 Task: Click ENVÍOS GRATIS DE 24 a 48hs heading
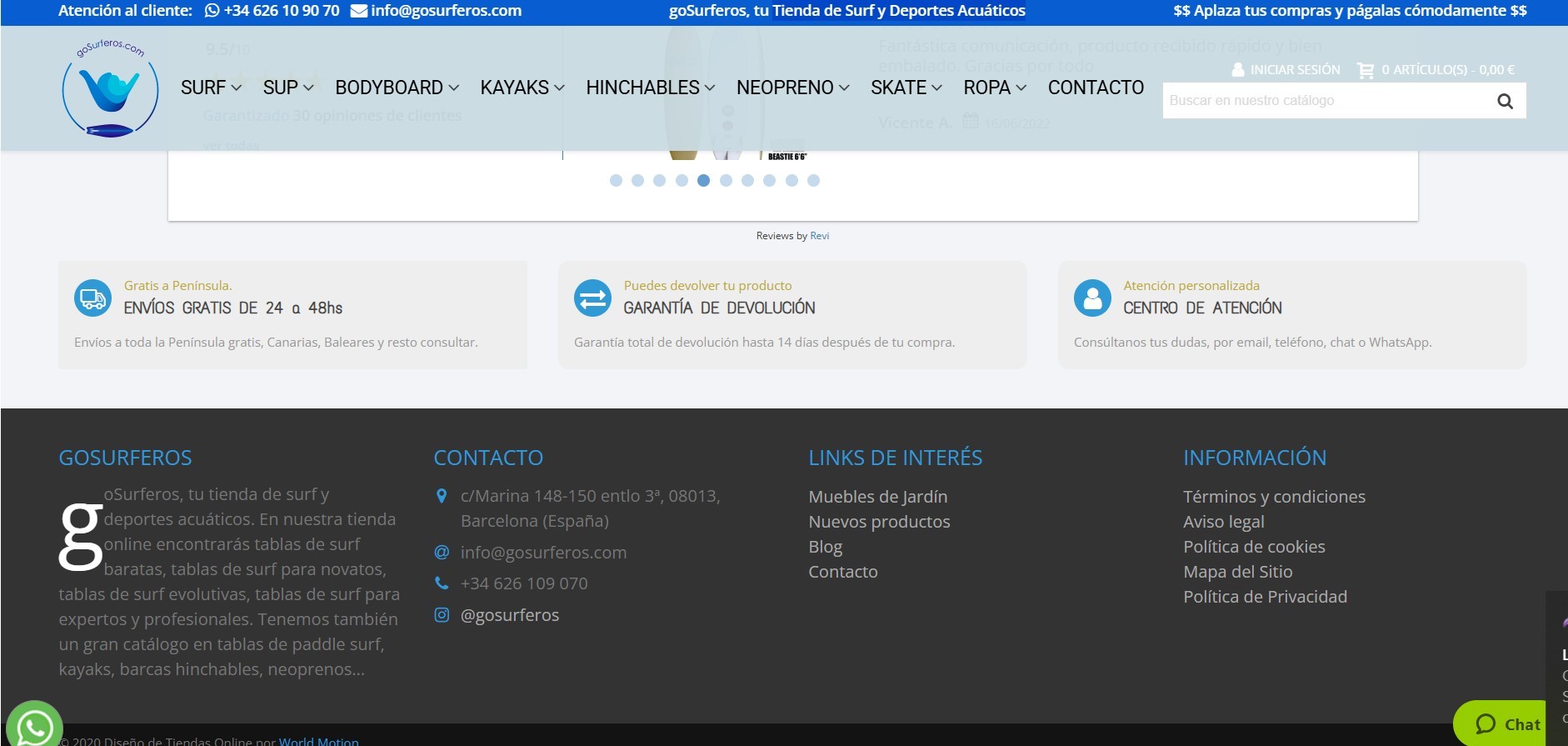coord(233,308)
